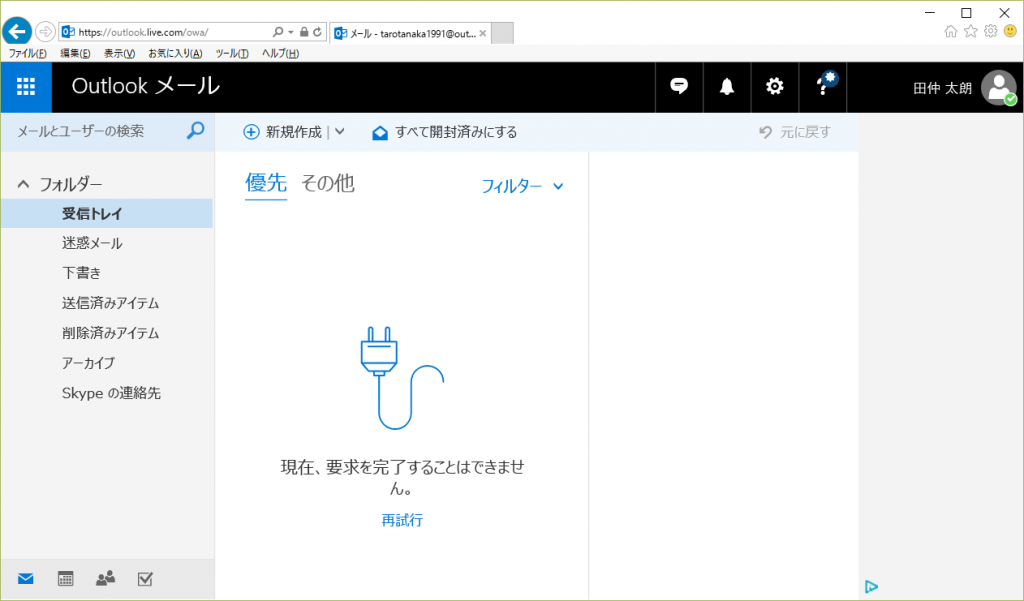The height and width of the screenshot is (601, 1024).
Task: Click the browser smiley feedback icon
Action: (1010, 31)
